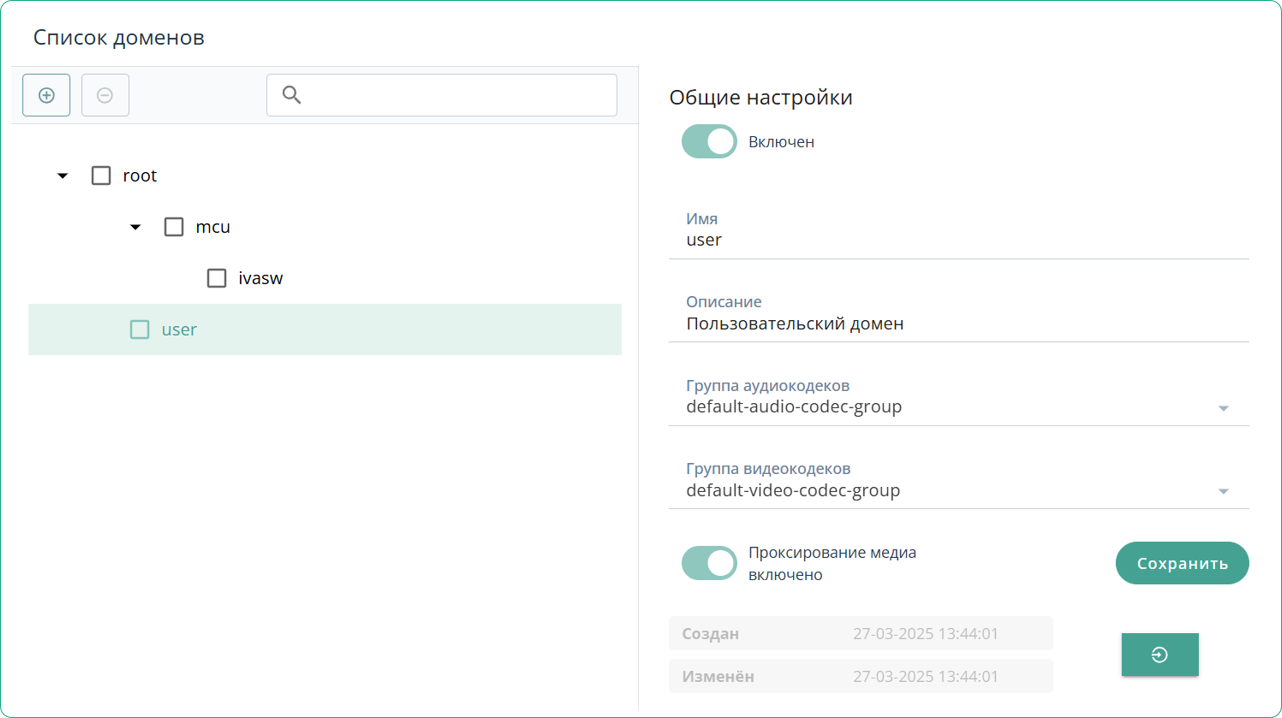Open the Группа видеокодеков dropdown
Viewport: 1282px width, 718px height.
1223,491
